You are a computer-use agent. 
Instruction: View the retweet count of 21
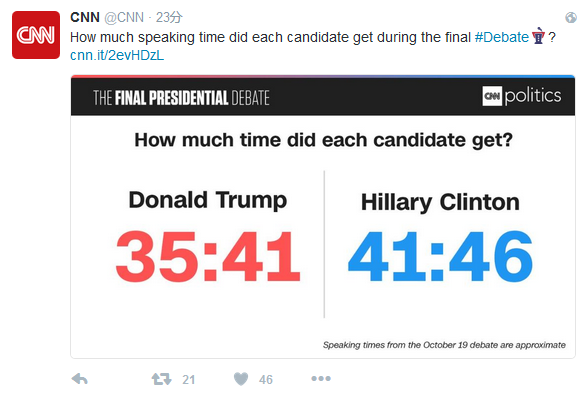(189, 380)
